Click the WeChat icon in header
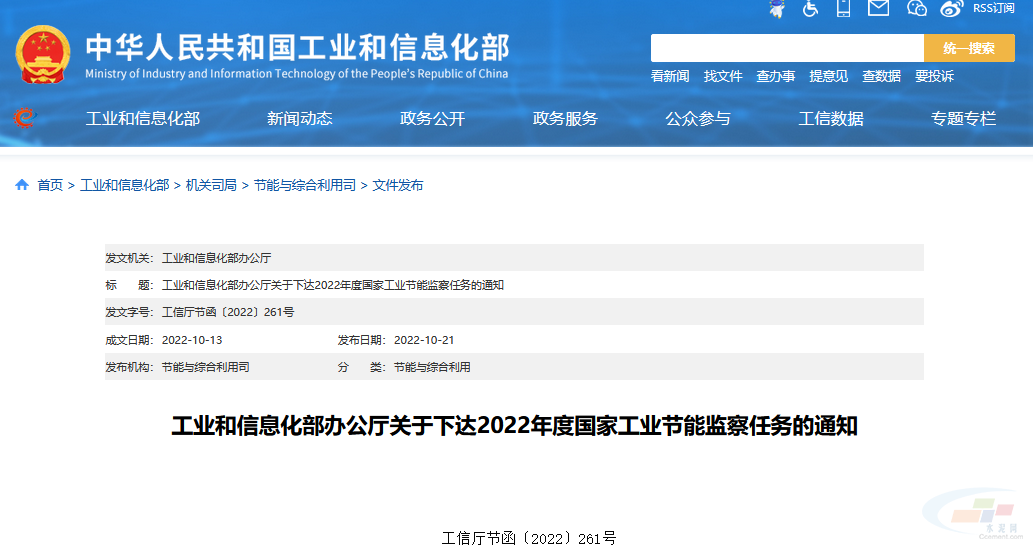This screenshot has width=1033, height=549. click(x=917, y=8)
